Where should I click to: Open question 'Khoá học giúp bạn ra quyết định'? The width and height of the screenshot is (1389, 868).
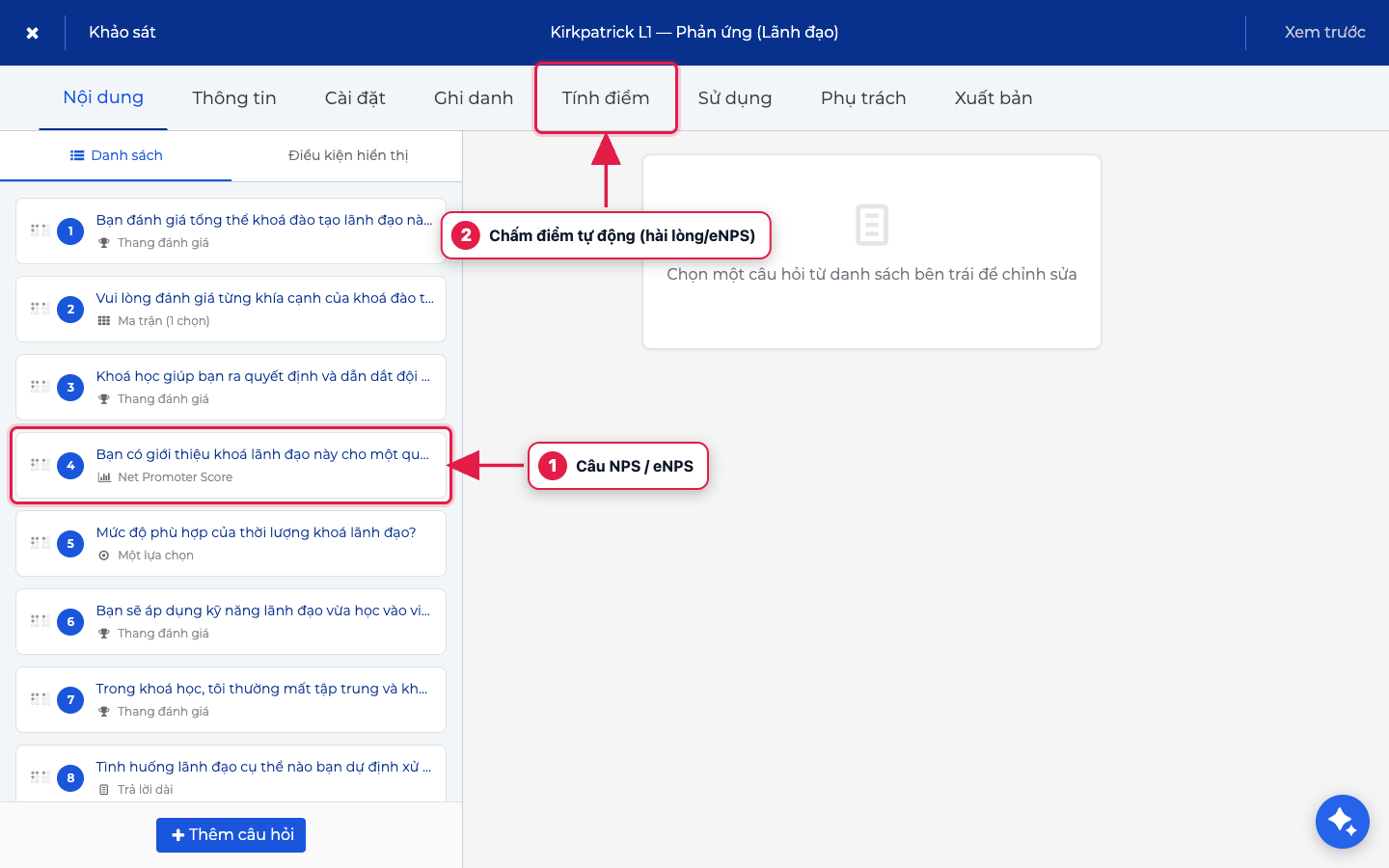click(231, 388)
